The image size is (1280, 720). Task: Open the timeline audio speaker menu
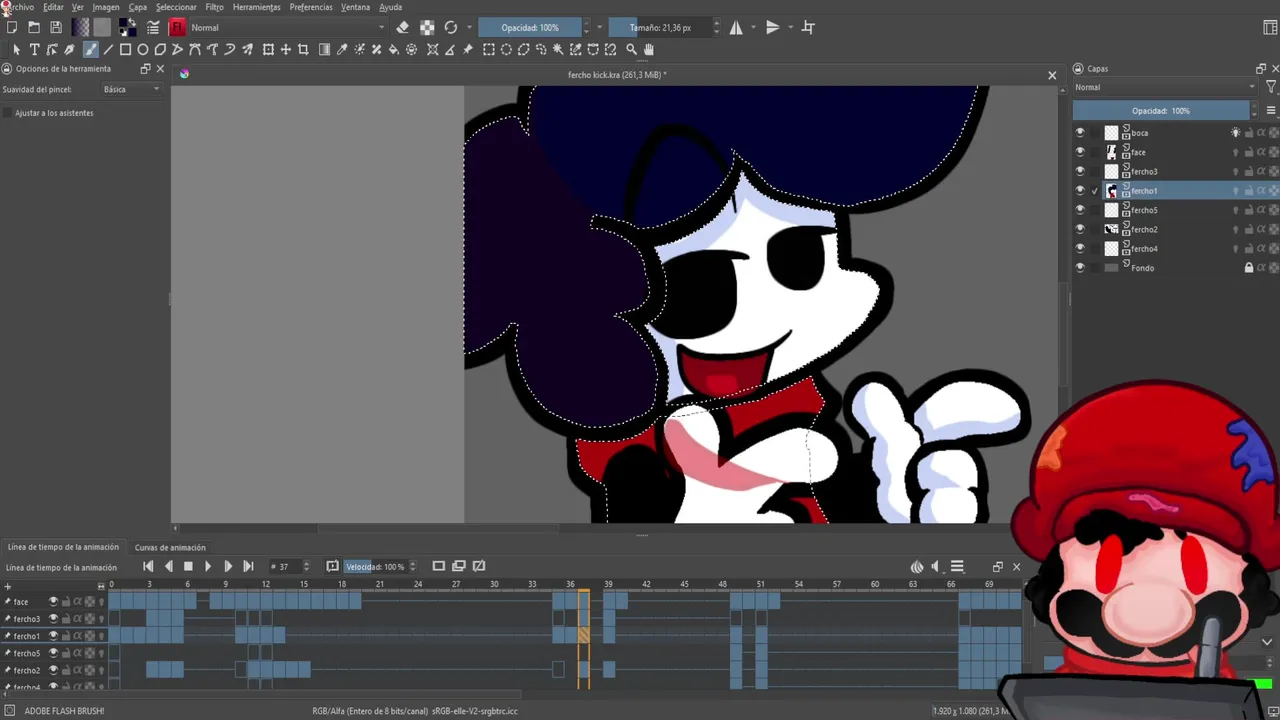(935, 567)
